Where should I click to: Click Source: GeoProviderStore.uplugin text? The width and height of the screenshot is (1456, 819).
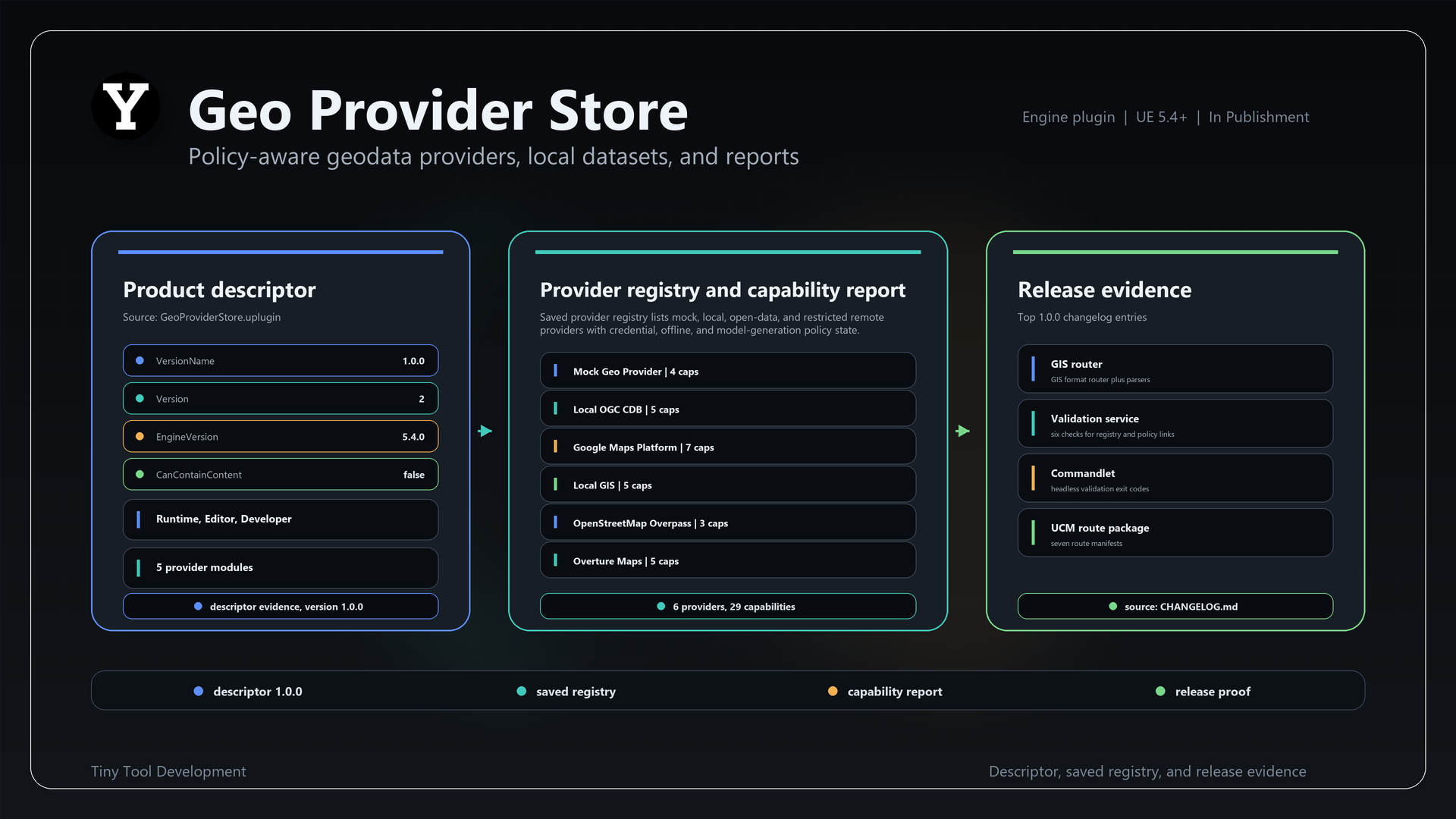tap(202, 317)
